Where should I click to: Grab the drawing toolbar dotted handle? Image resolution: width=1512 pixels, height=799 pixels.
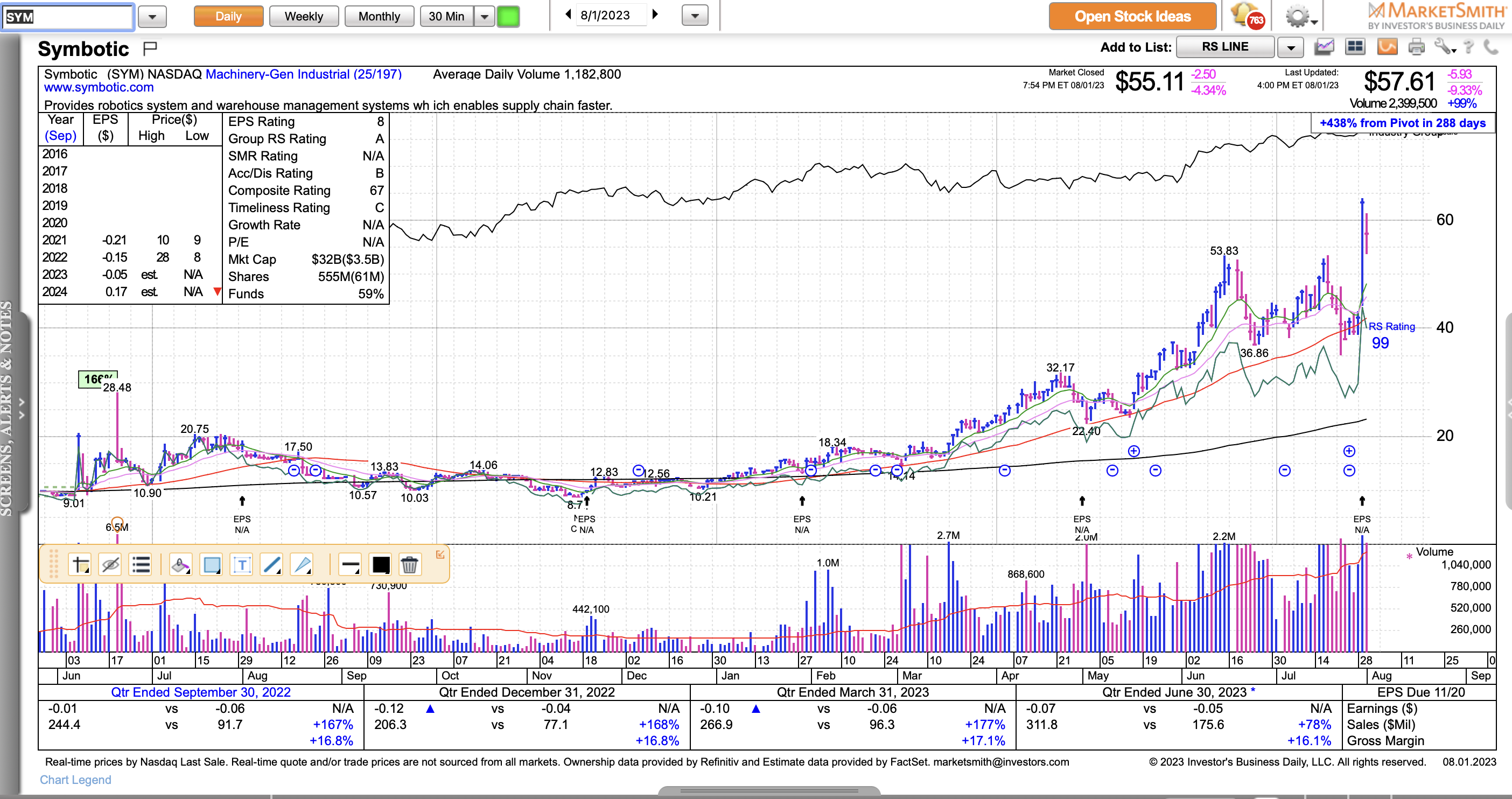click(53, 564)
